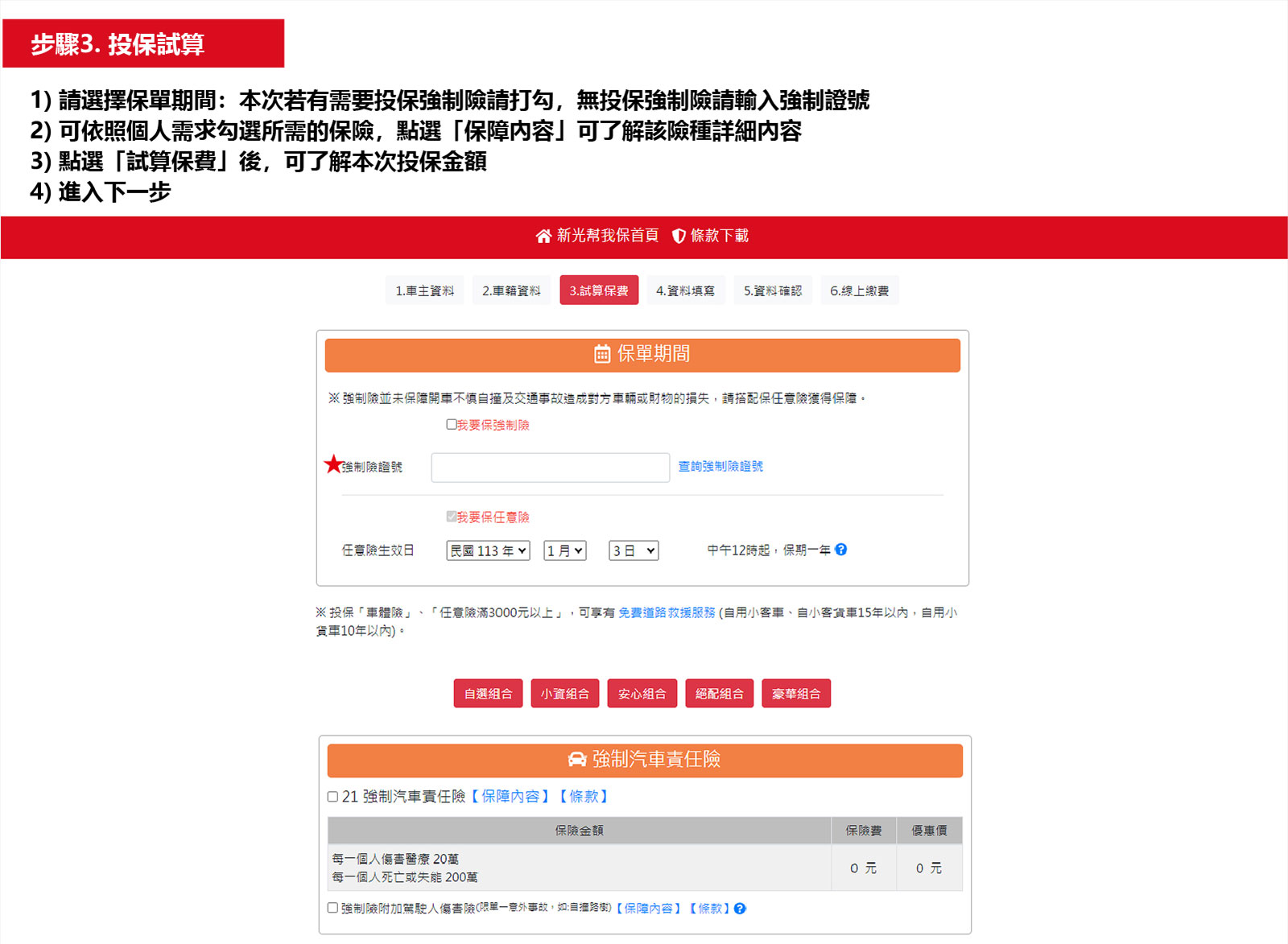Check the 21 強制汽車責任險 checkbox

332,797
